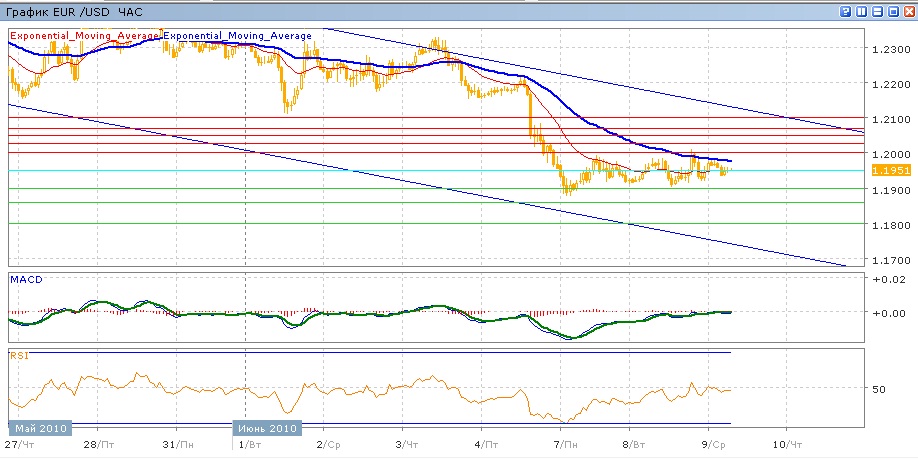Click the RSI scale value 50

coord(880,389)
